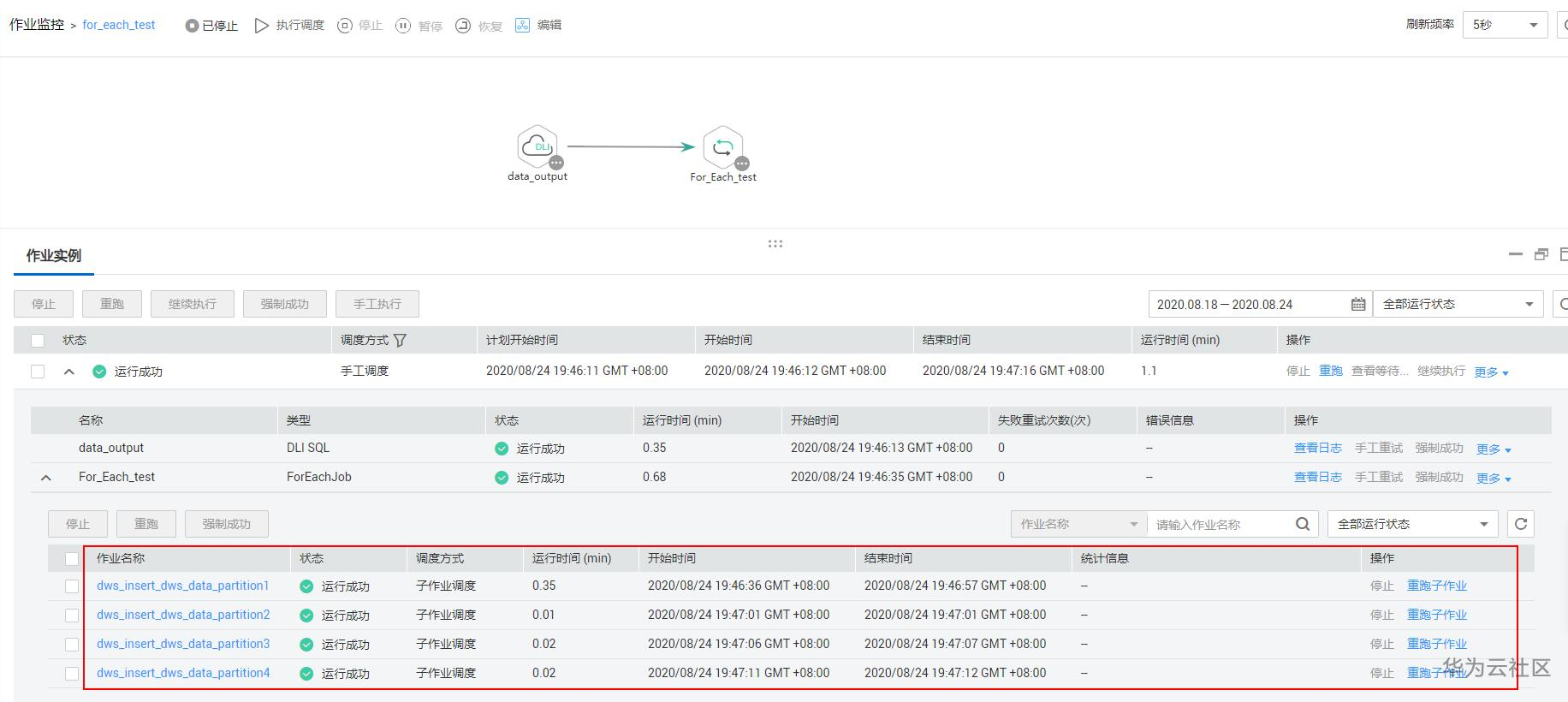Open the upper 全部运行状态 dropdown
Image resolution: width=1568 pixels, height=702 pixels.
[1458, 304]
